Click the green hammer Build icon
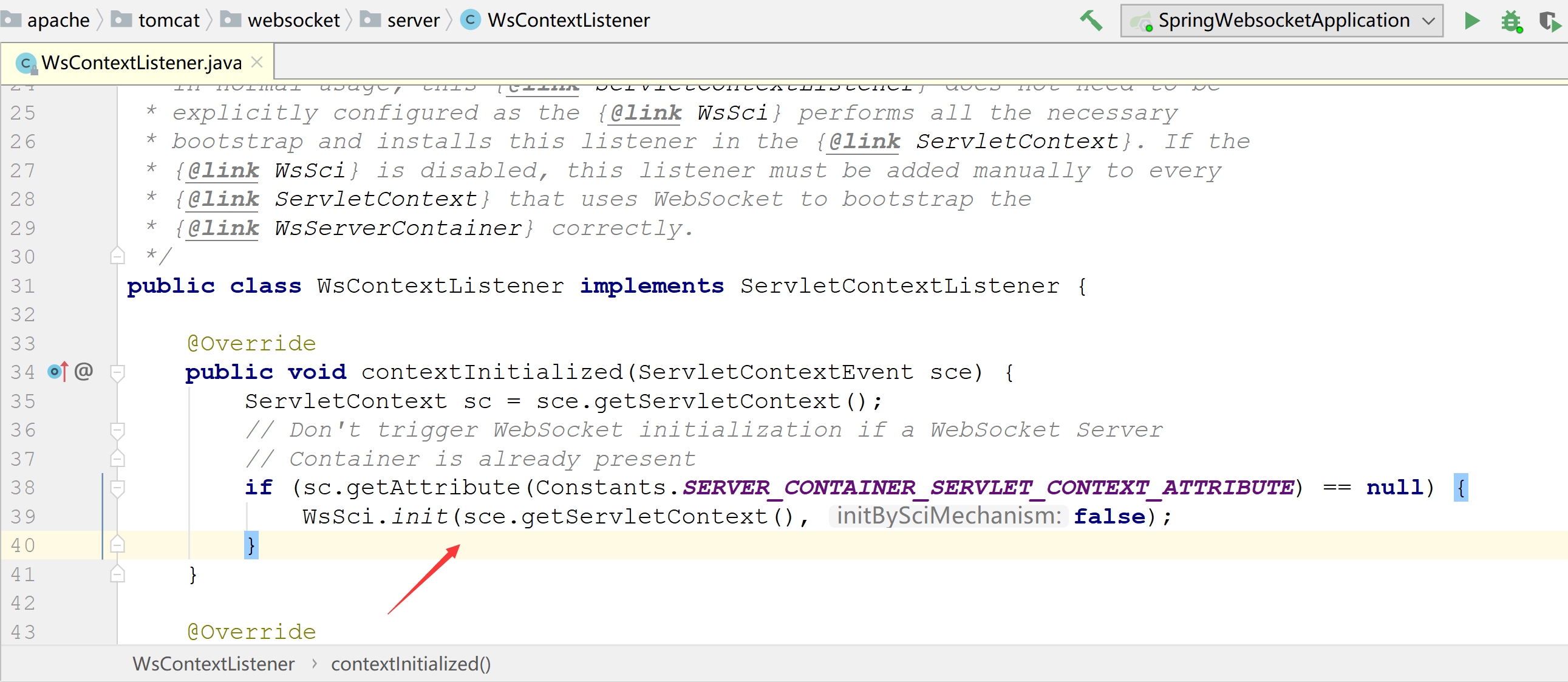The image size is (1568, 682). 1091,21
